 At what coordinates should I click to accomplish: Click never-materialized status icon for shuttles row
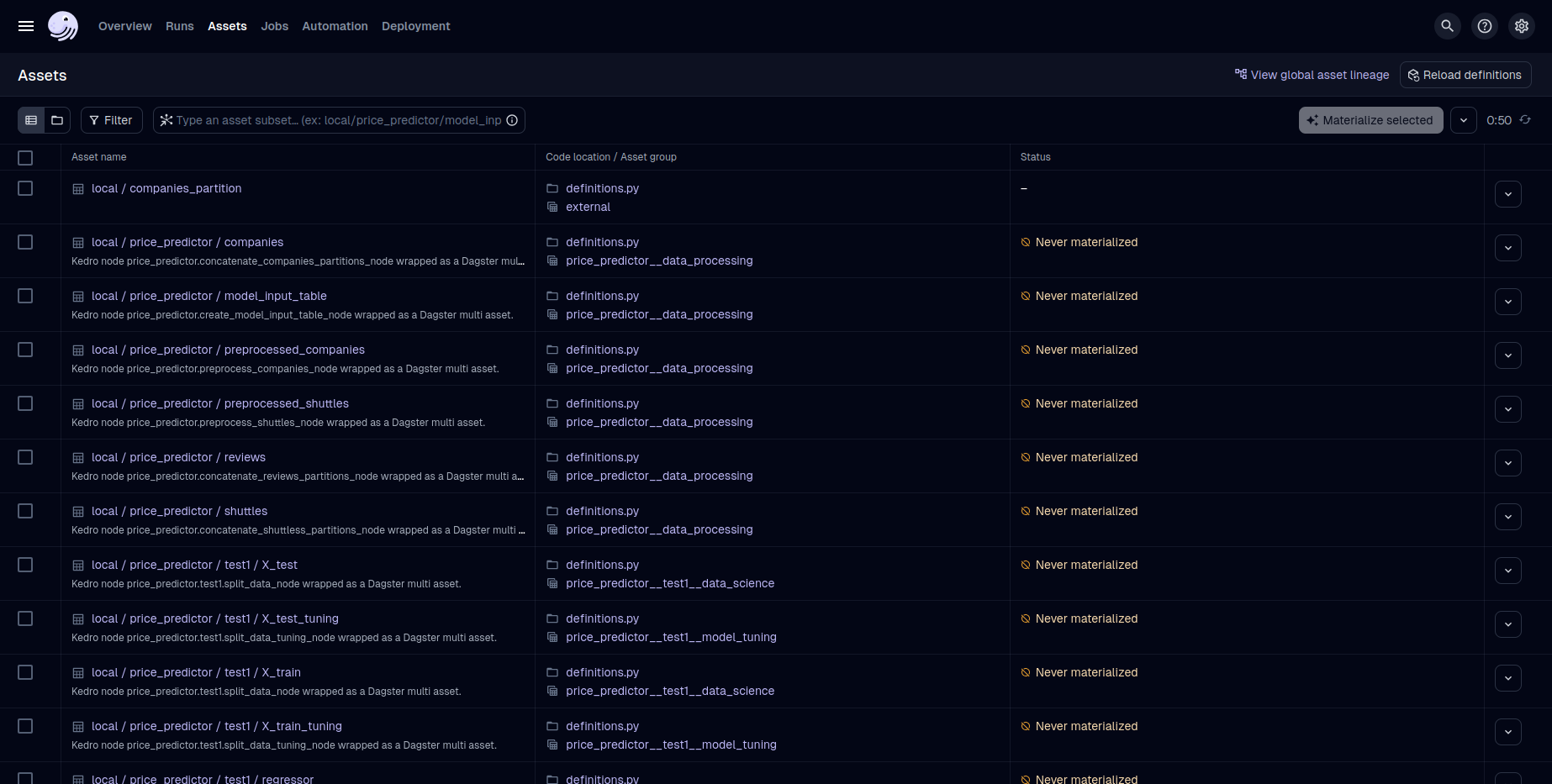(1026, 511)
